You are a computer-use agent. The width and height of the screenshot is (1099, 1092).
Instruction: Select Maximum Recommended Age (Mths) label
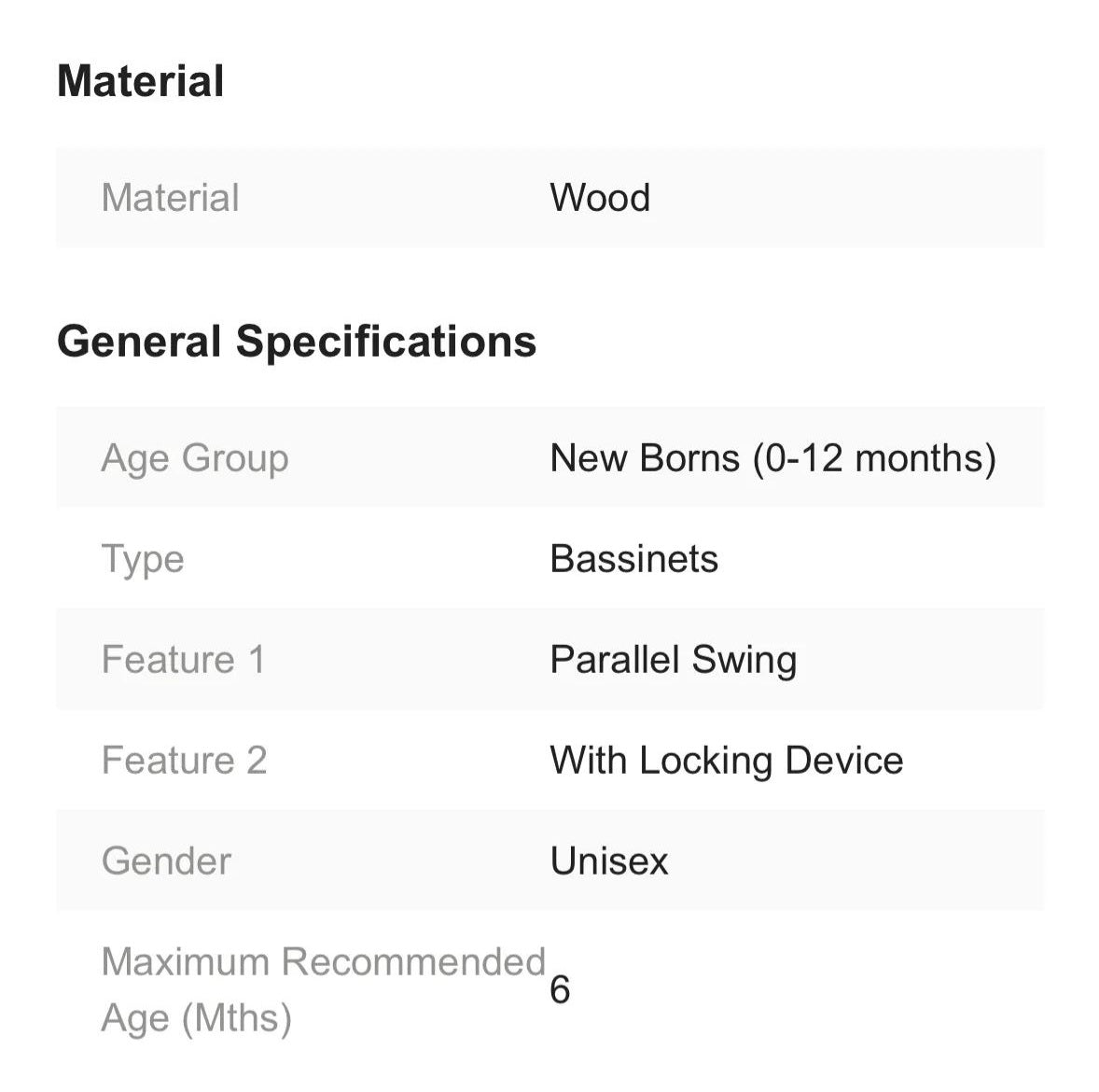(323, 990)
